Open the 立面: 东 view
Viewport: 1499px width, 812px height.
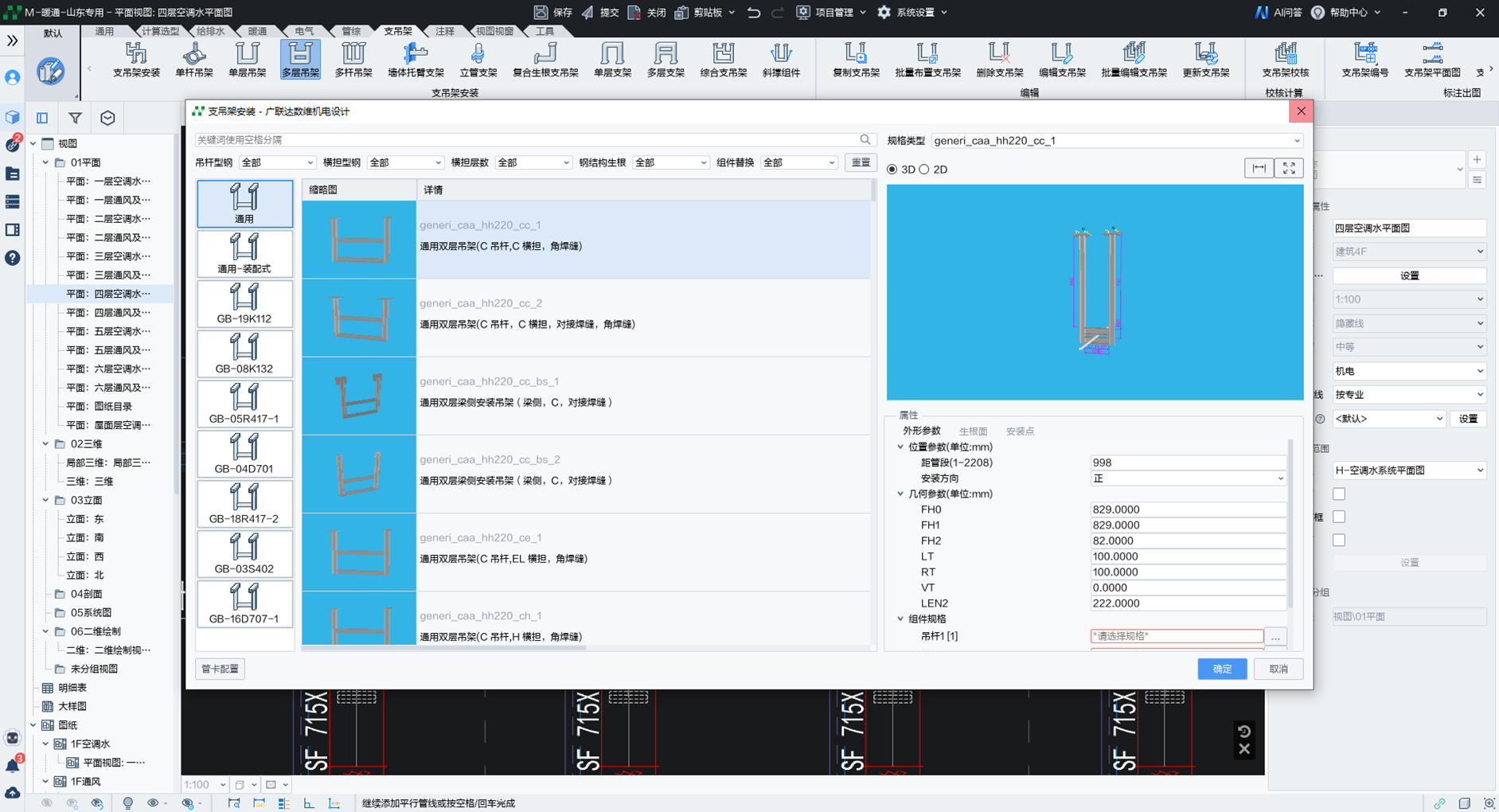[x=85, y=519]
